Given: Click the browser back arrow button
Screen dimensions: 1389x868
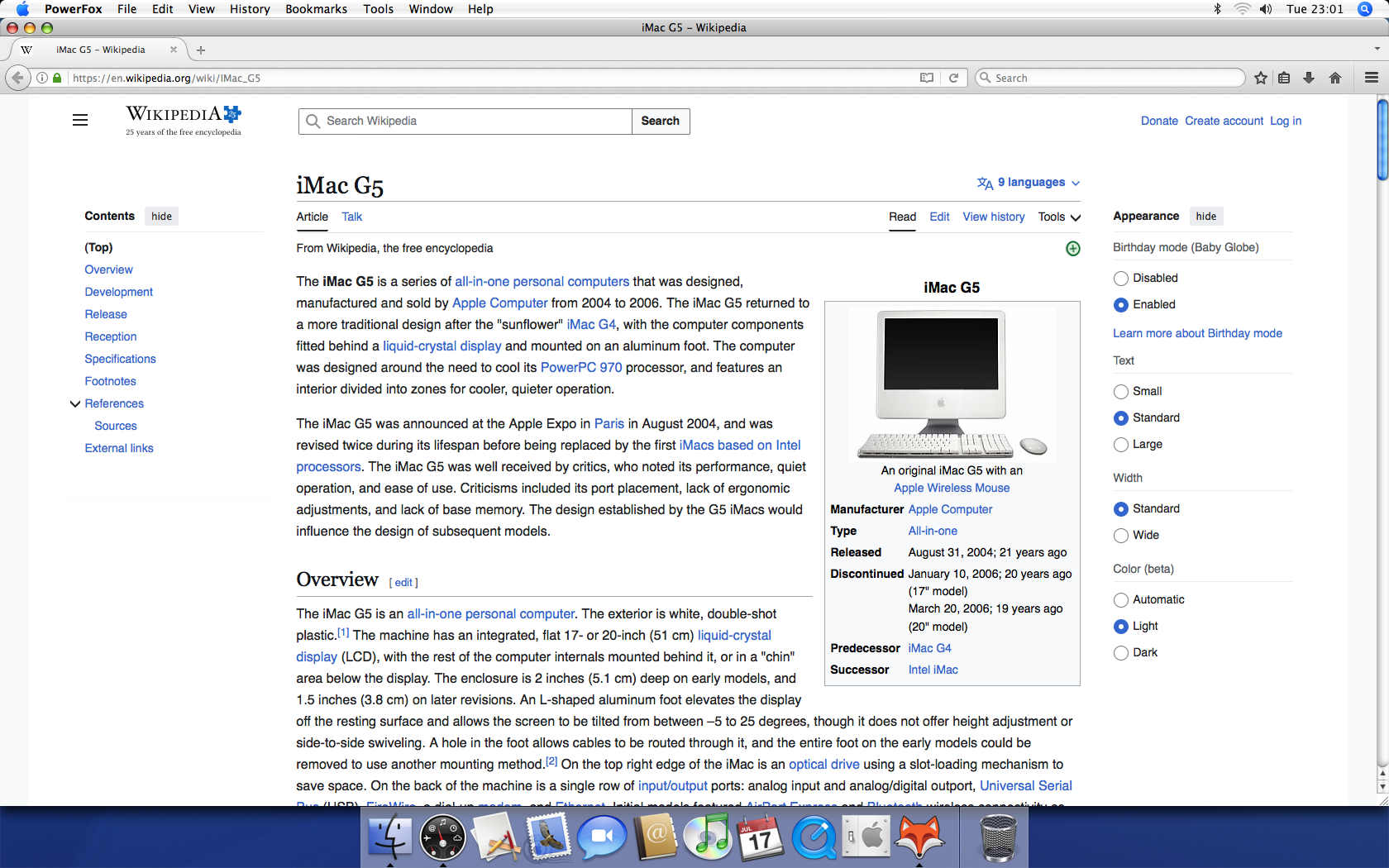Looking at the screenshot, I should pyautogui.click(x=17, y=78).
